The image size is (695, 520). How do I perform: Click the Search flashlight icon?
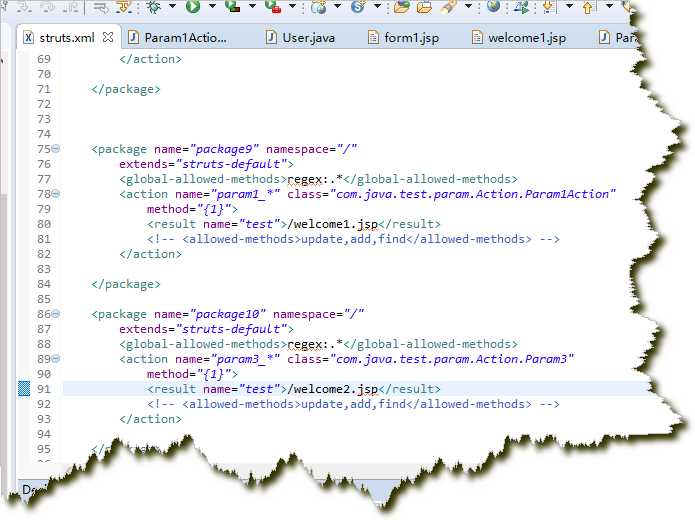tap(449, 6)
